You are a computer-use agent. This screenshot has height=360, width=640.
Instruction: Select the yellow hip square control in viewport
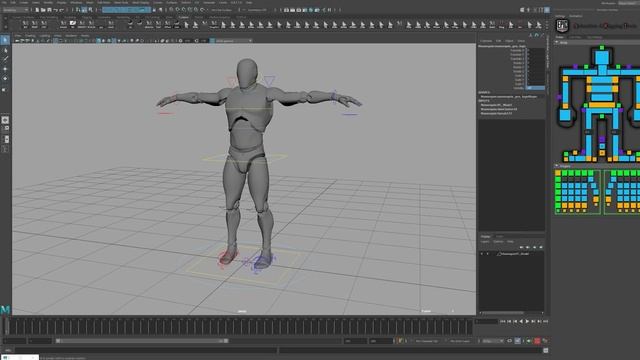244,157
